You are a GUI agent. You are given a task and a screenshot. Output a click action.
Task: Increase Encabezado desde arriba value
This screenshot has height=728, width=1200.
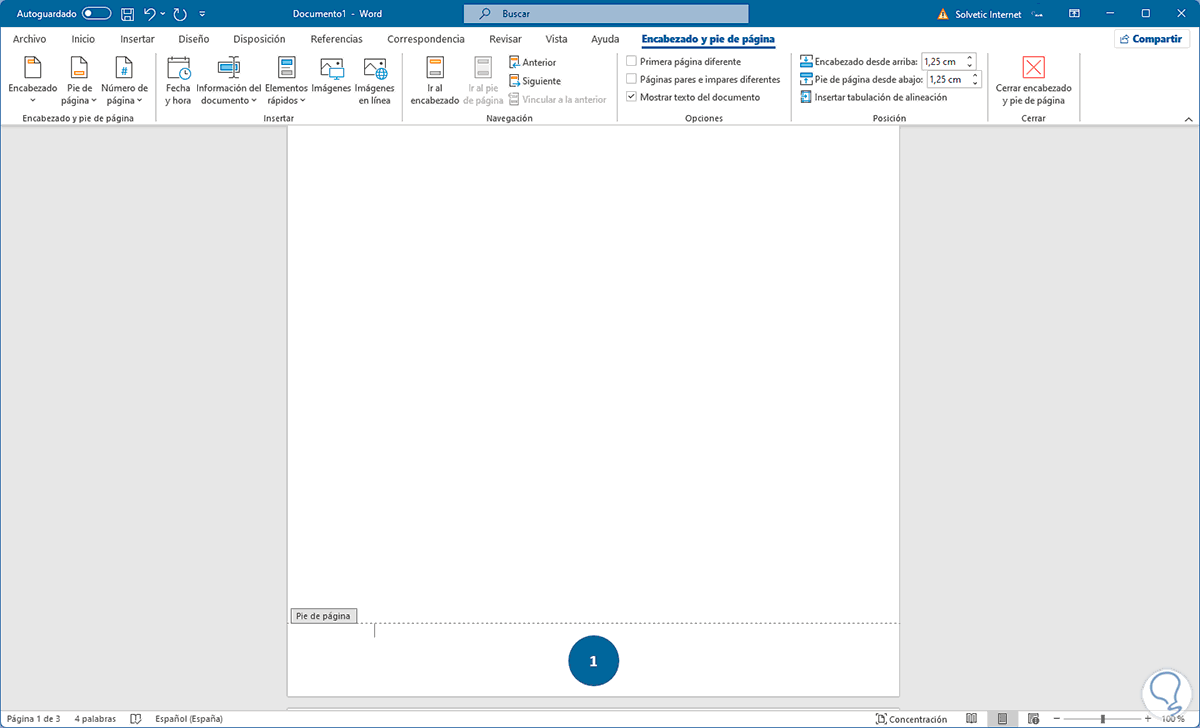[970, 58]
